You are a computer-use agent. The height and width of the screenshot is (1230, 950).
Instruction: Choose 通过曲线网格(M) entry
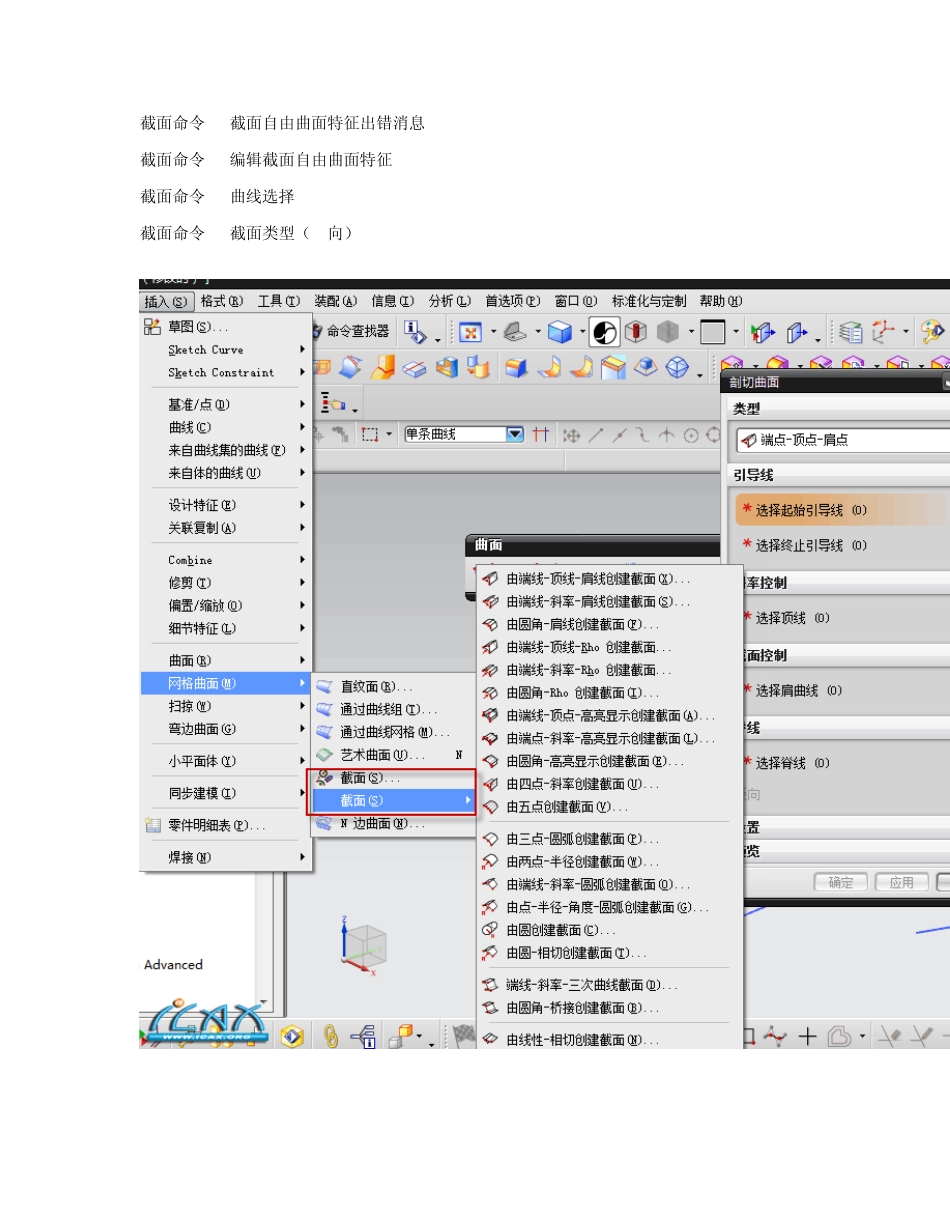393,733
